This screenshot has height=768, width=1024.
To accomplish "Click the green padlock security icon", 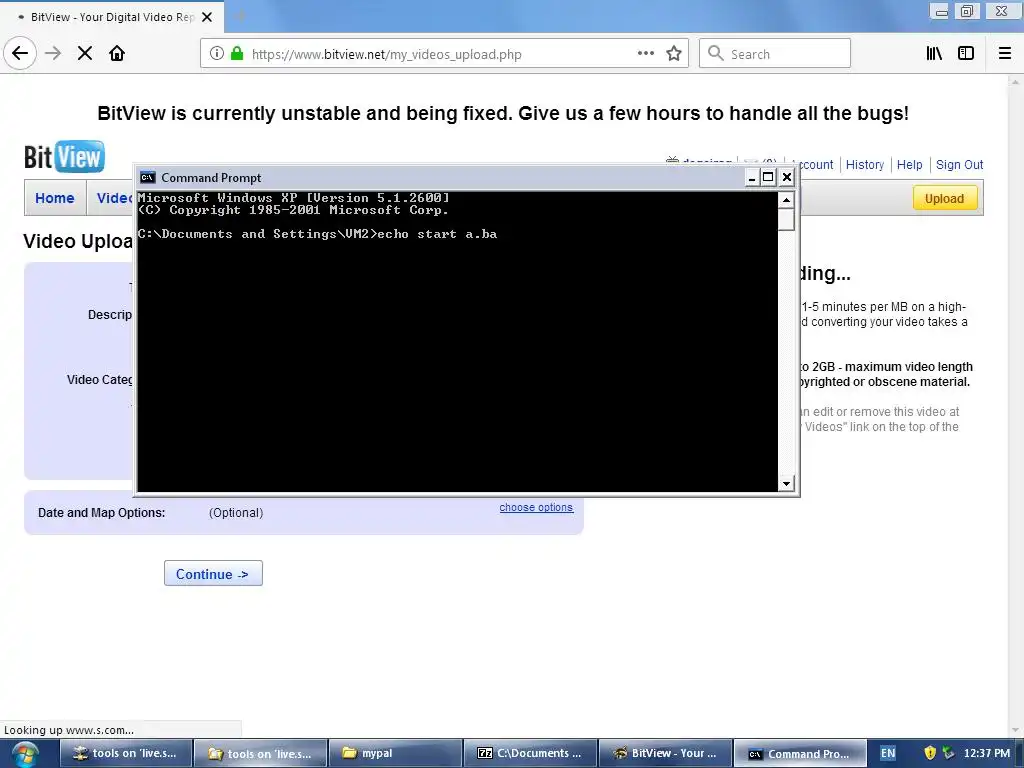I will pyautogui.click(x=237, y=54).
